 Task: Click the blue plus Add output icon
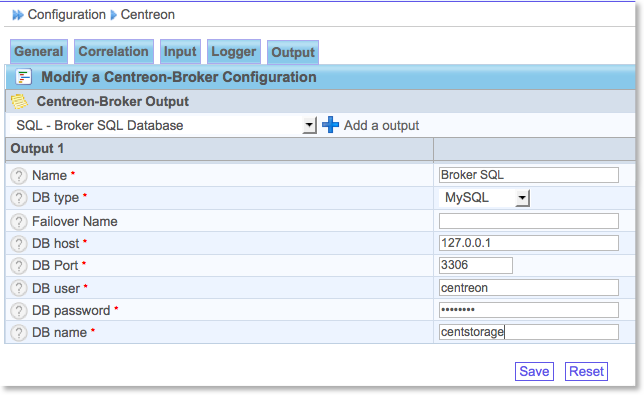[x=331, y=125]
